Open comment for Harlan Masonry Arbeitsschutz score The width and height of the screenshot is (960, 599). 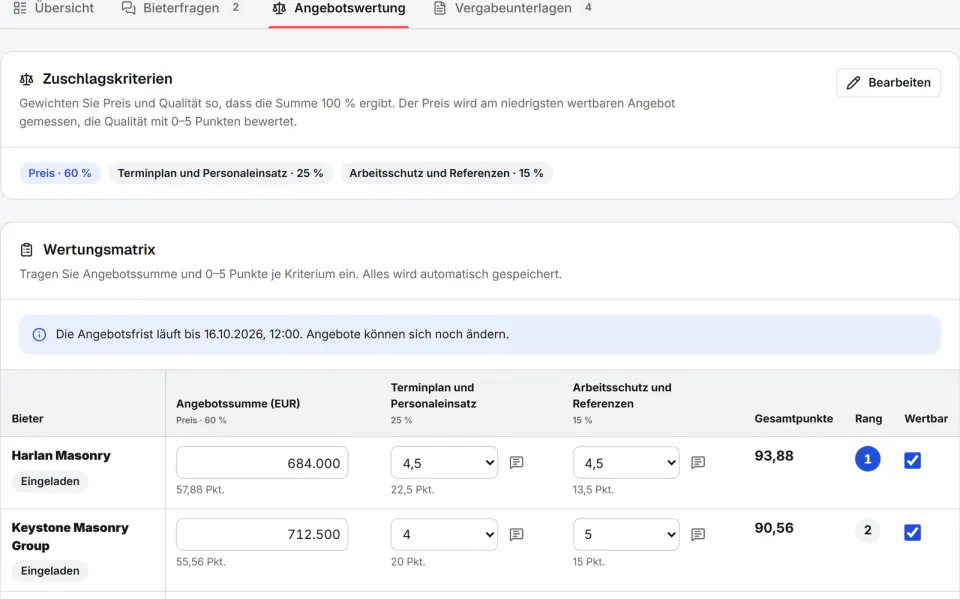pos(698,462)
